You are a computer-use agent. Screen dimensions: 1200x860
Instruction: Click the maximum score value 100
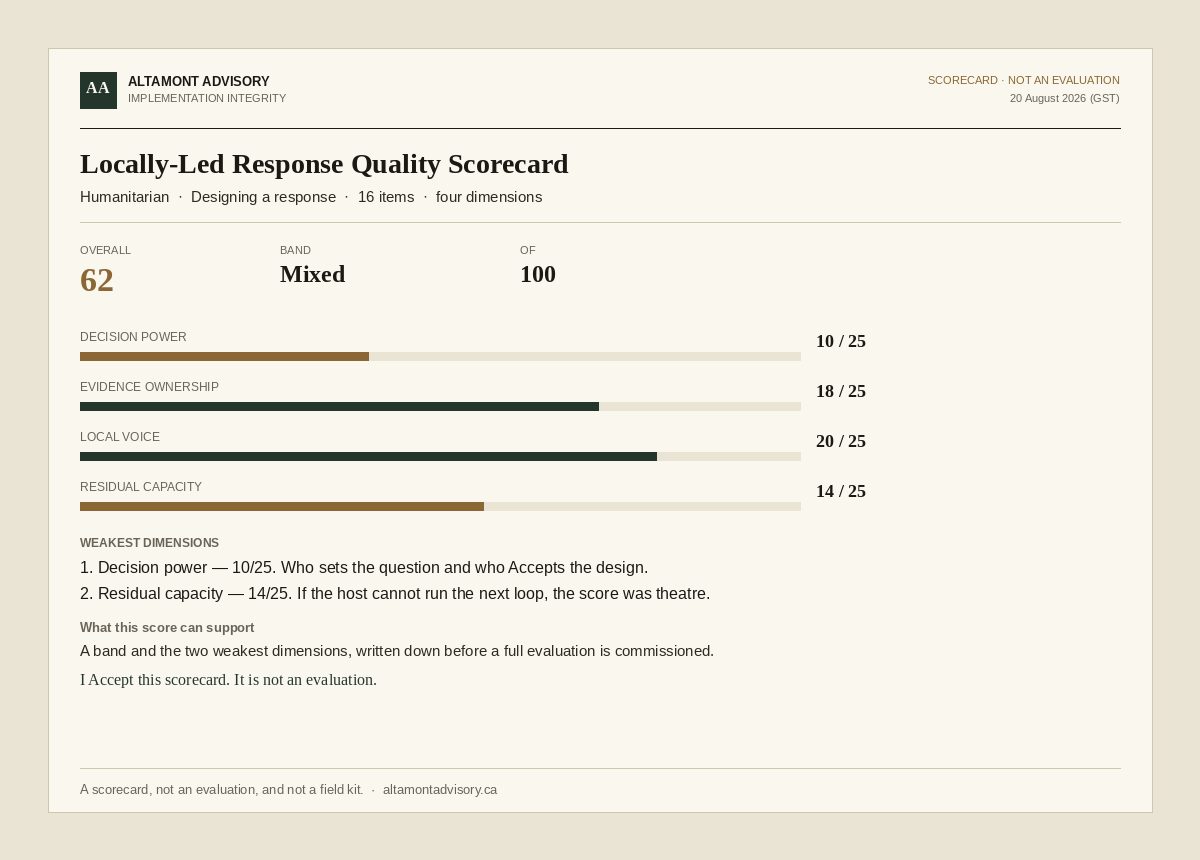click(x=538, y=274)
